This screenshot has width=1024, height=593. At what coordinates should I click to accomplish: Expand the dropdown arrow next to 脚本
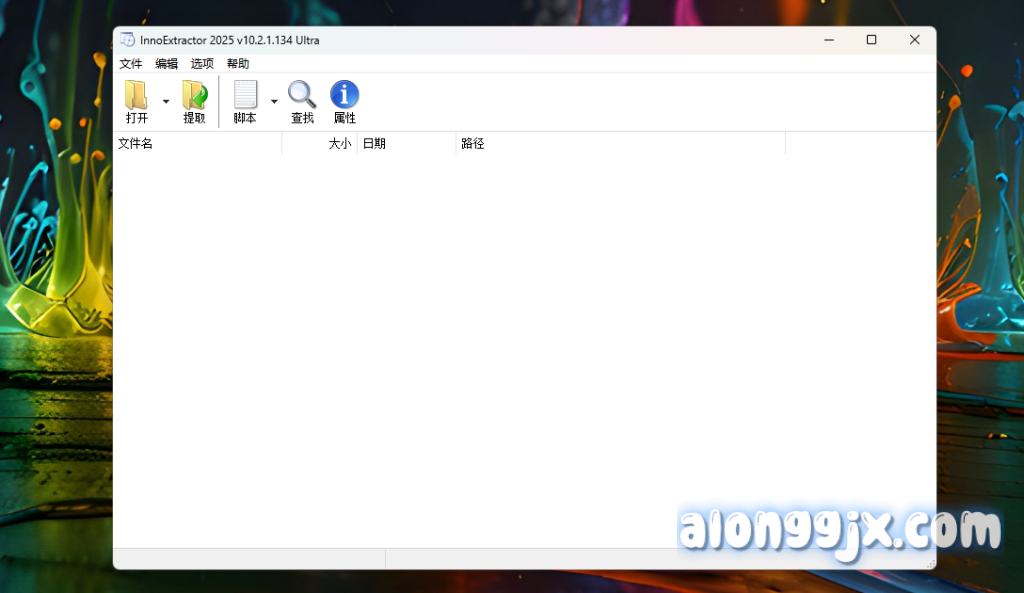point(274,102)
